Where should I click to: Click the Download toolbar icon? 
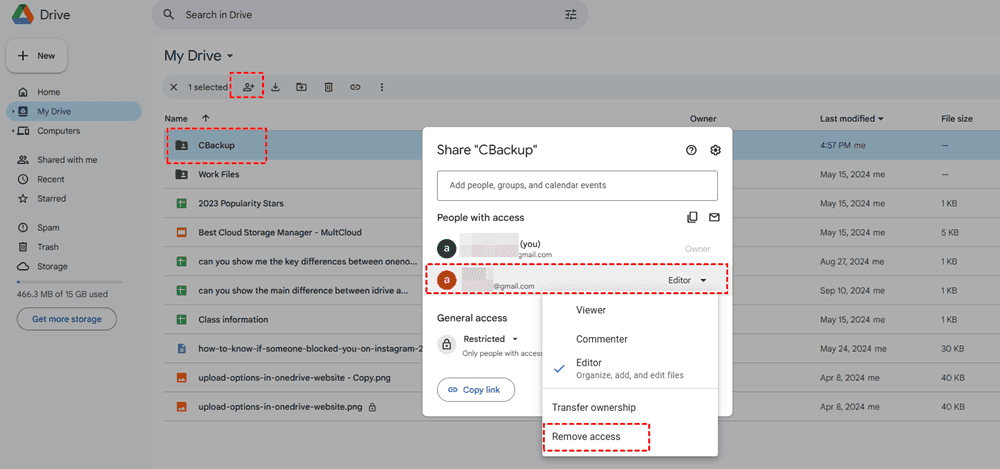[x=276, y=87]
